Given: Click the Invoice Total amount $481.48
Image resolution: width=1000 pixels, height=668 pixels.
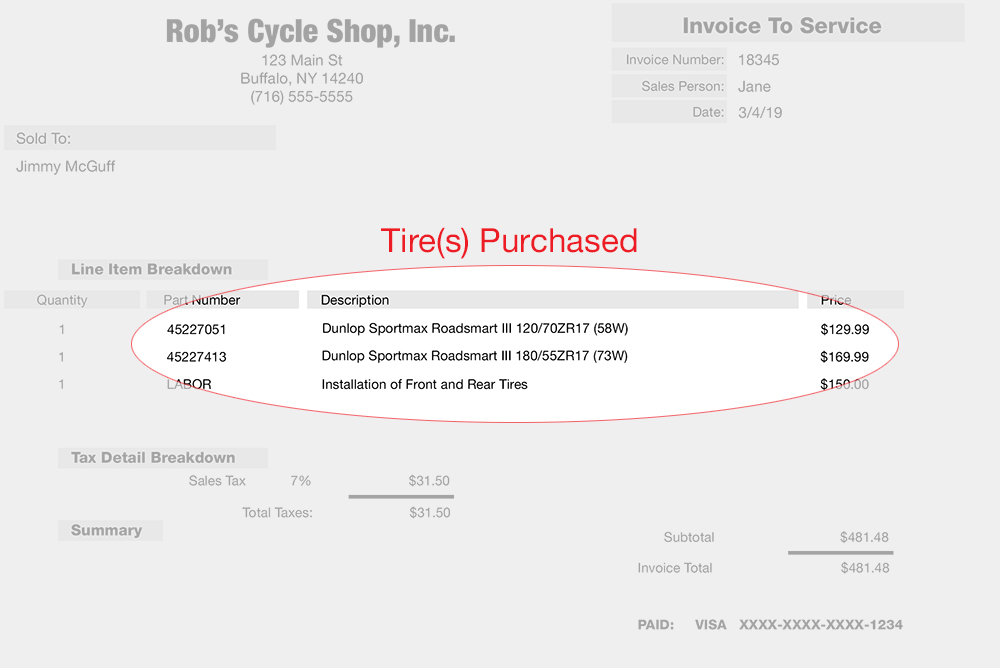Looking at the screenshot, I should 864,568.
